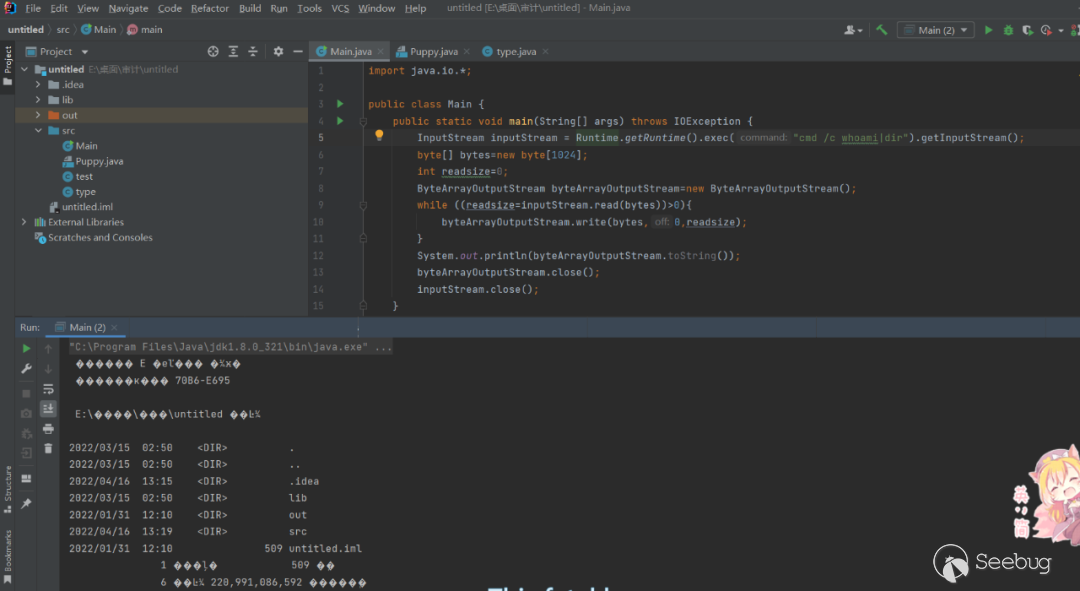This screenshot has width=1080, height=591.
Task: Start debugging with the green bug icon
Action: [1008, 30]
